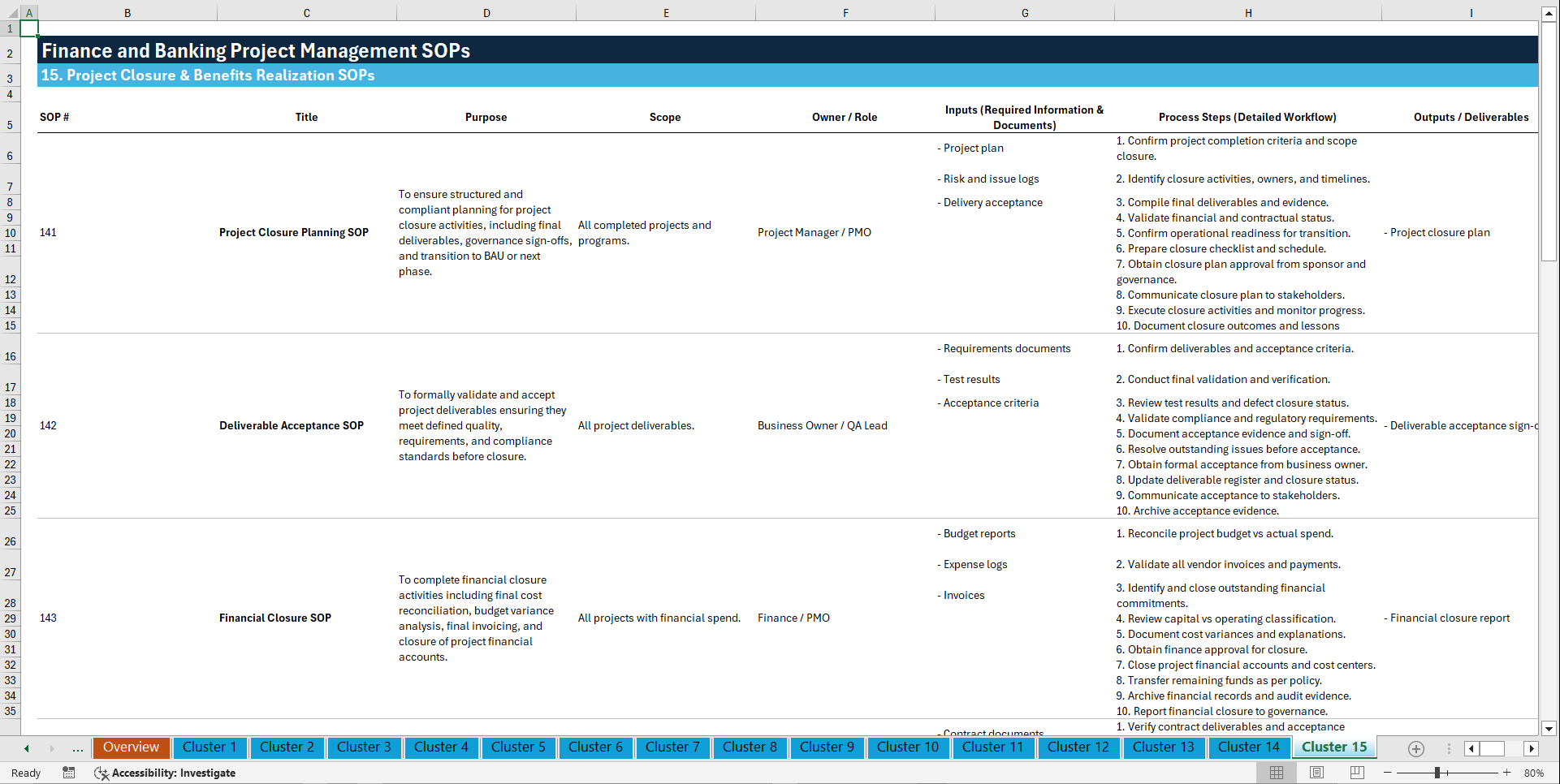Zoom in using the plus button
1560x784 pixels.
click(1508, 773)
